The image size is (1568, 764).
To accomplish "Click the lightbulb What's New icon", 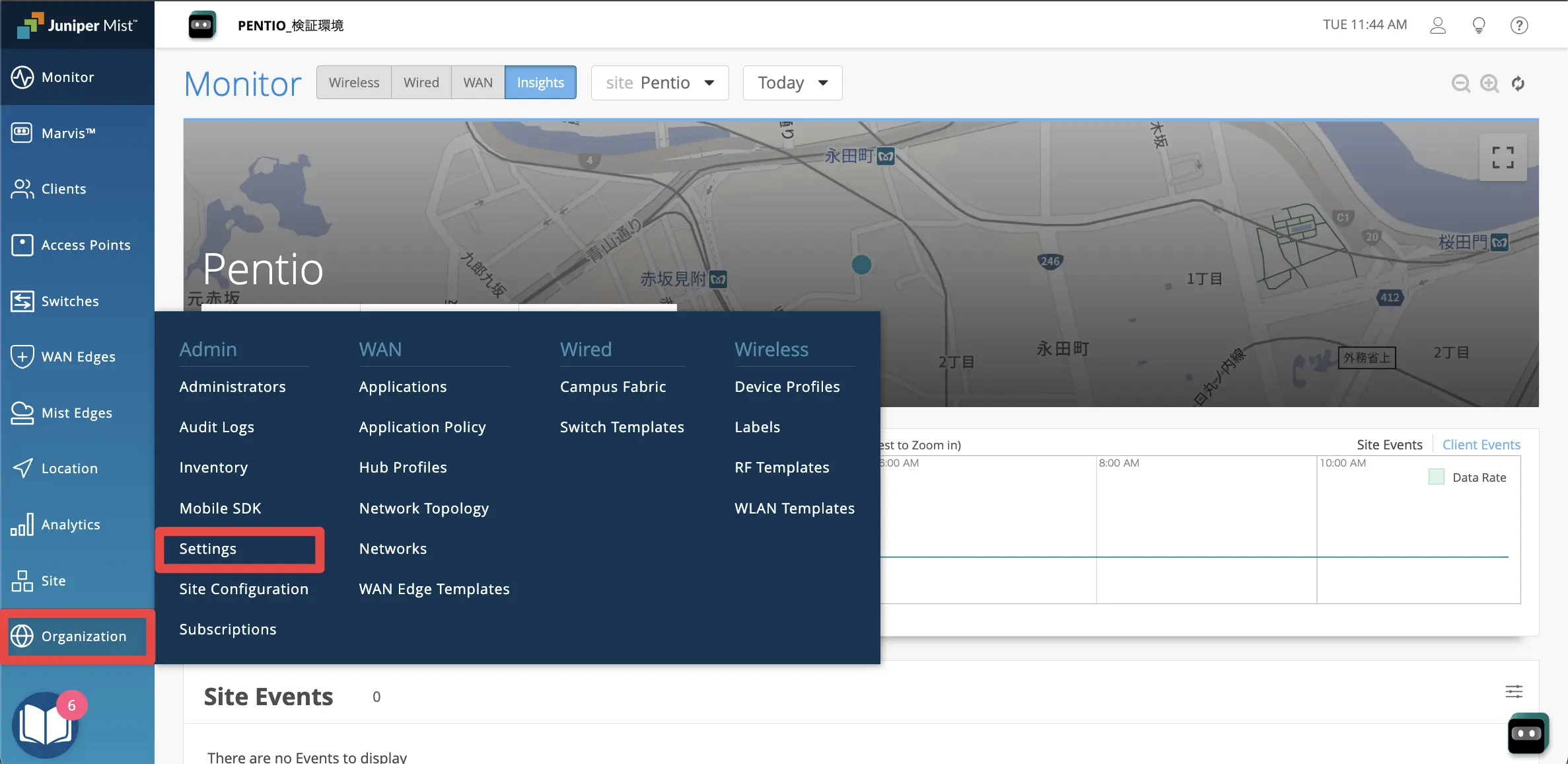I will click(x=1479, y=25).
